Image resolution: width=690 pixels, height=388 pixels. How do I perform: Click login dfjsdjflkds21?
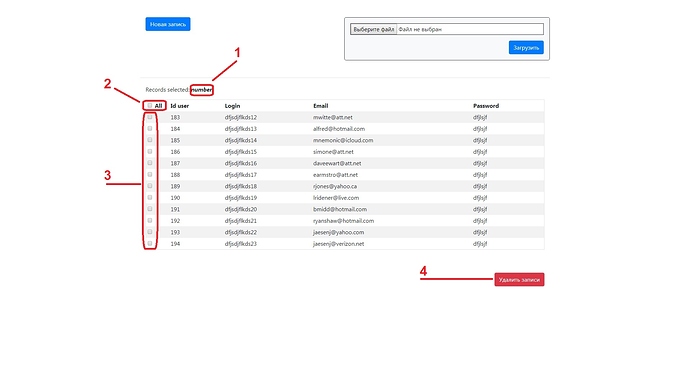[x=241, y=221]
